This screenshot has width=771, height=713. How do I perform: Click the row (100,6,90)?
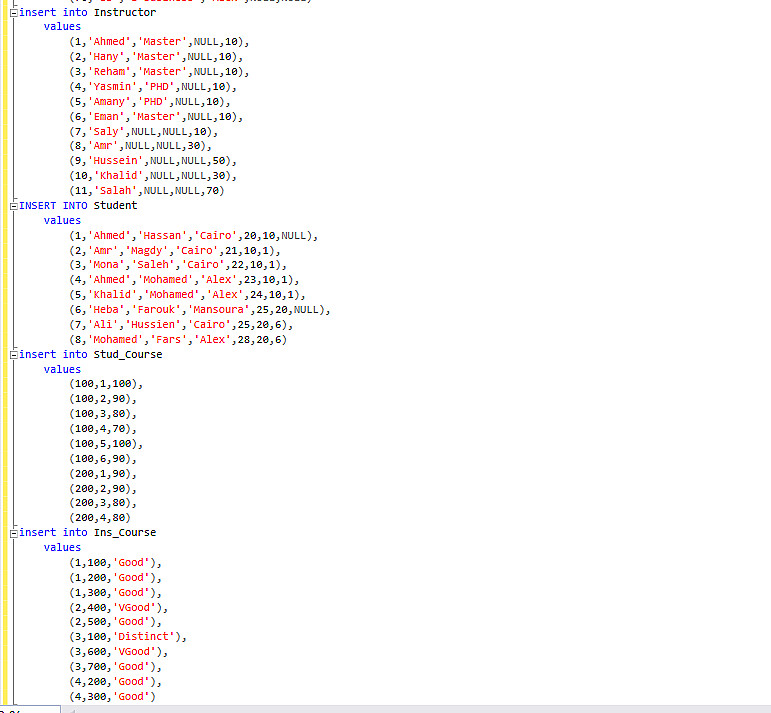pyautogui.click(x=103, y=459)
